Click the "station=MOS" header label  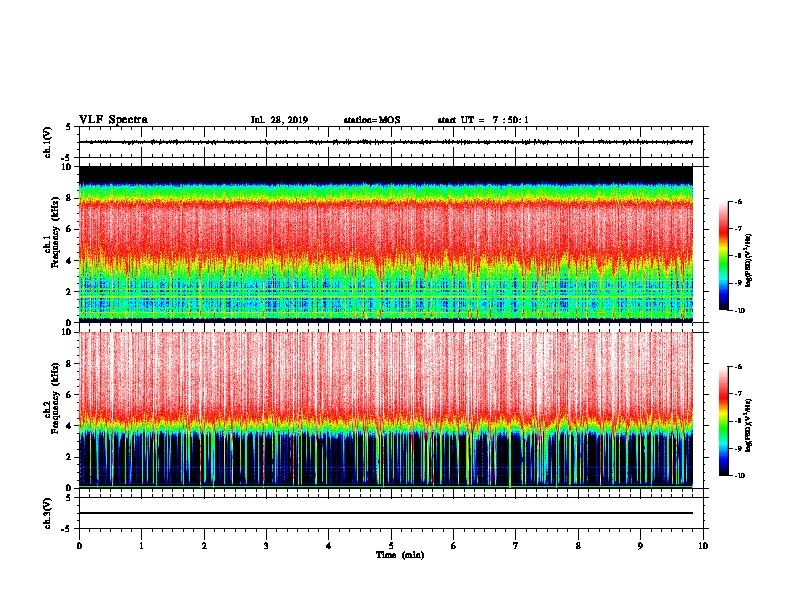click(x=372, y=120)
